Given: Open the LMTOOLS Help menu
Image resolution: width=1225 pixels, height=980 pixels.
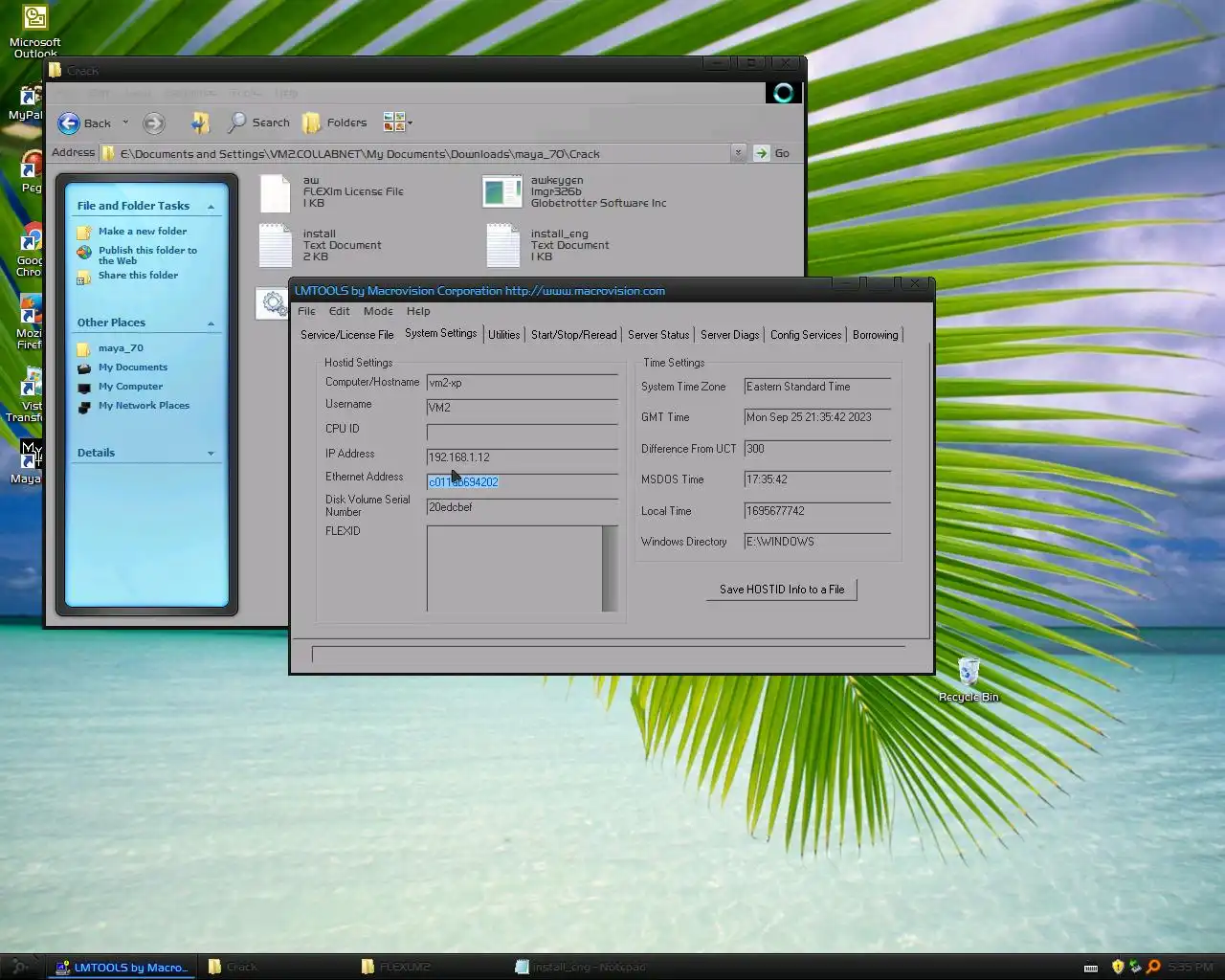Looking at the screenshot, I should click(418, 311).
